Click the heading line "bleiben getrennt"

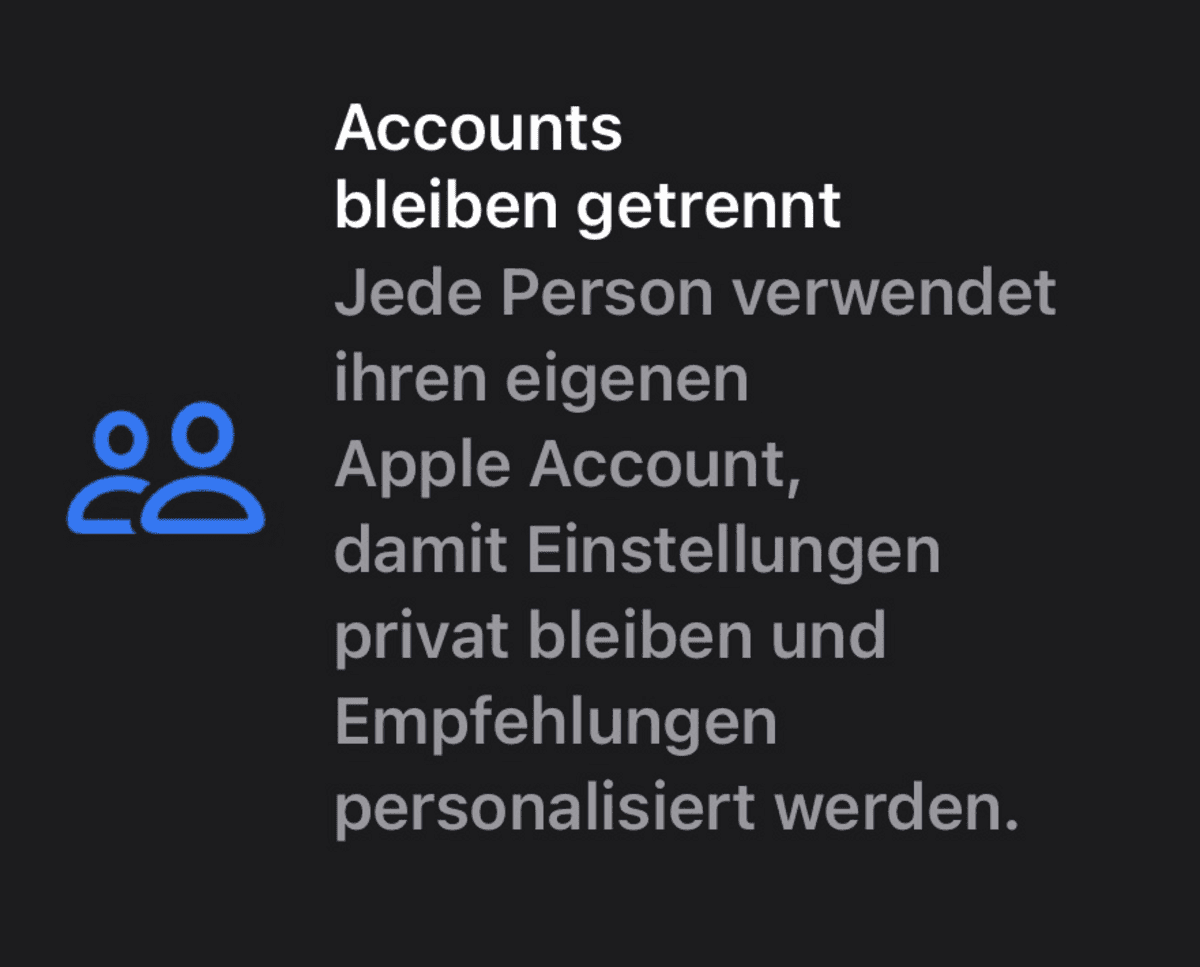pos(587,205)
